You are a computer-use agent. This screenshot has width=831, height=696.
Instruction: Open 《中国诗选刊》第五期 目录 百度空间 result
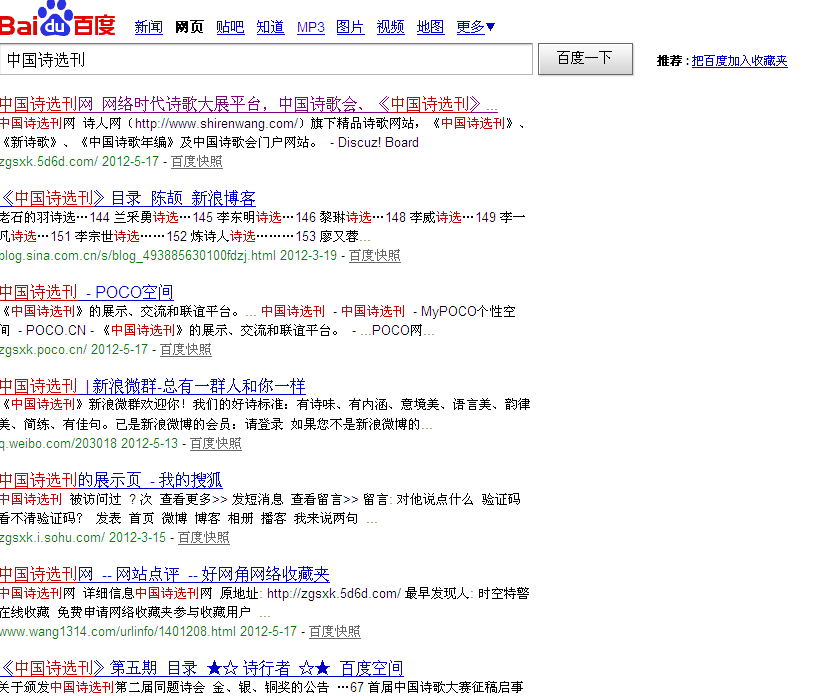pos(202,667)
